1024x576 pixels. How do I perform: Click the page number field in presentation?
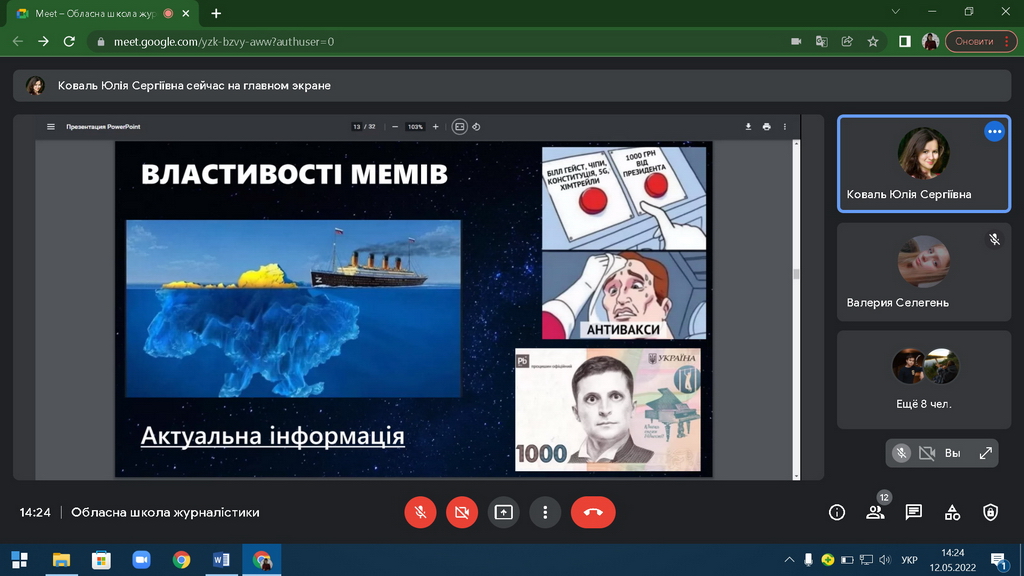click(x=357, y=127)
